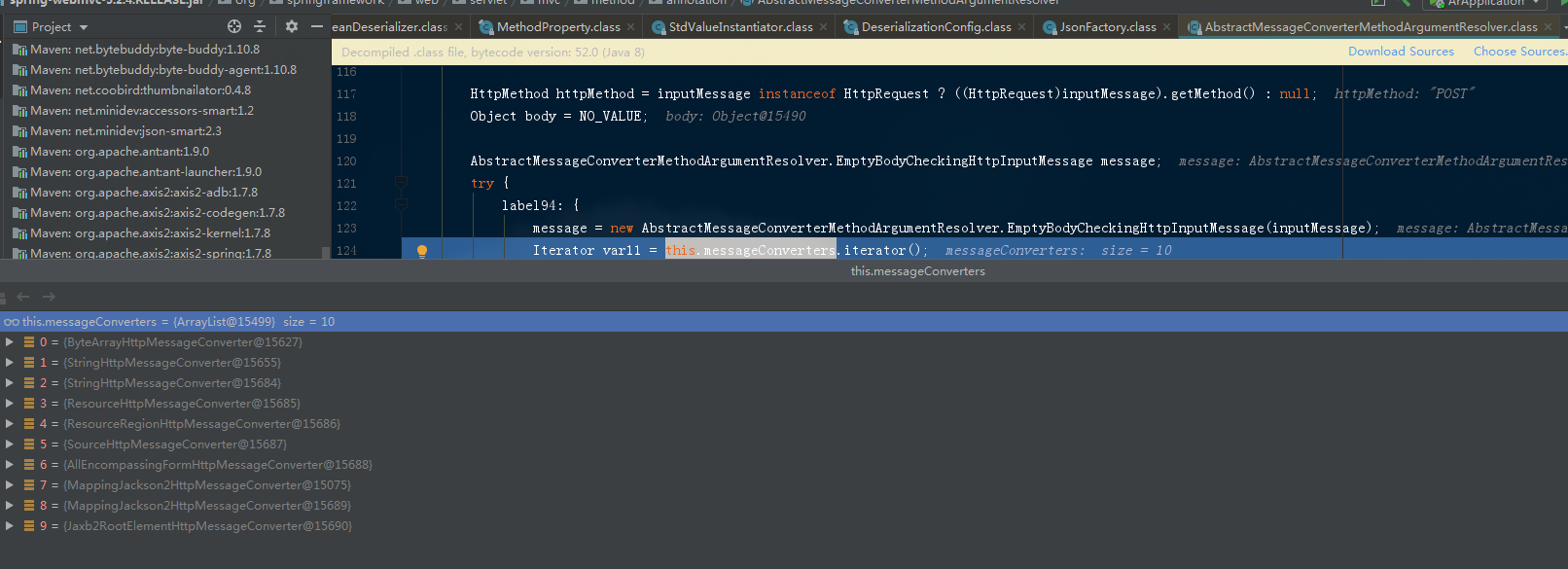Click the forward arrow in the evaluate popup
1568x569 pixels.
pos(49,297)
